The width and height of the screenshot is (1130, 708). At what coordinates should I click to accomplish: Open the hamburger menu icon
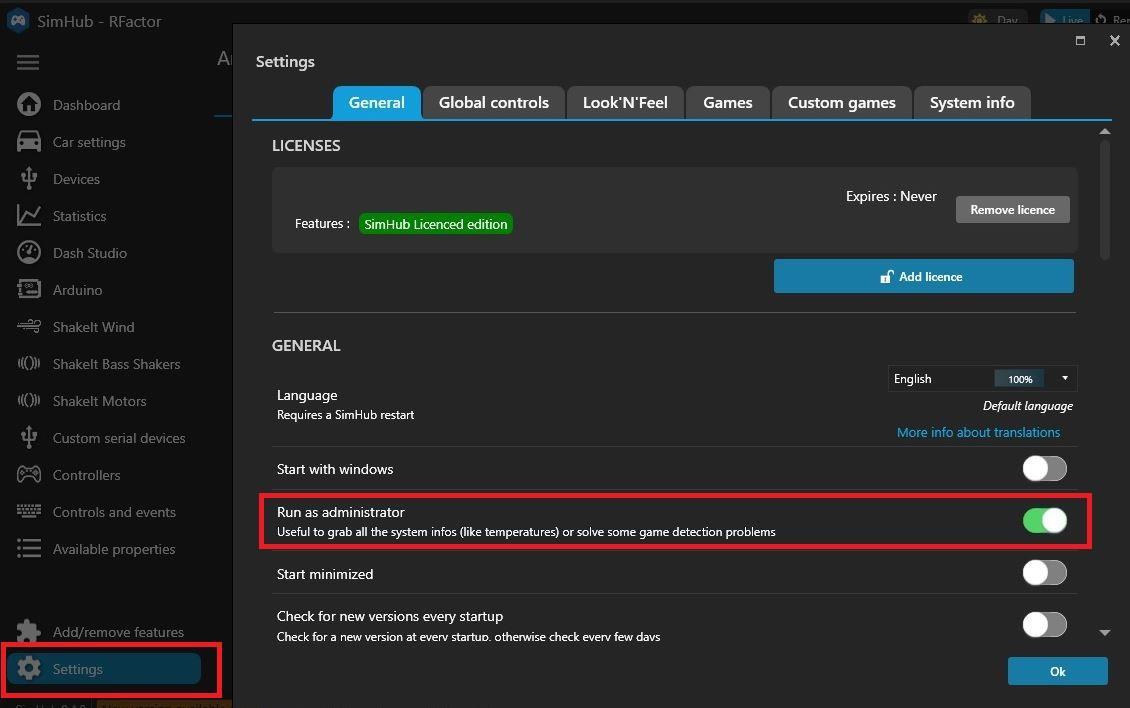pos(28,62)
